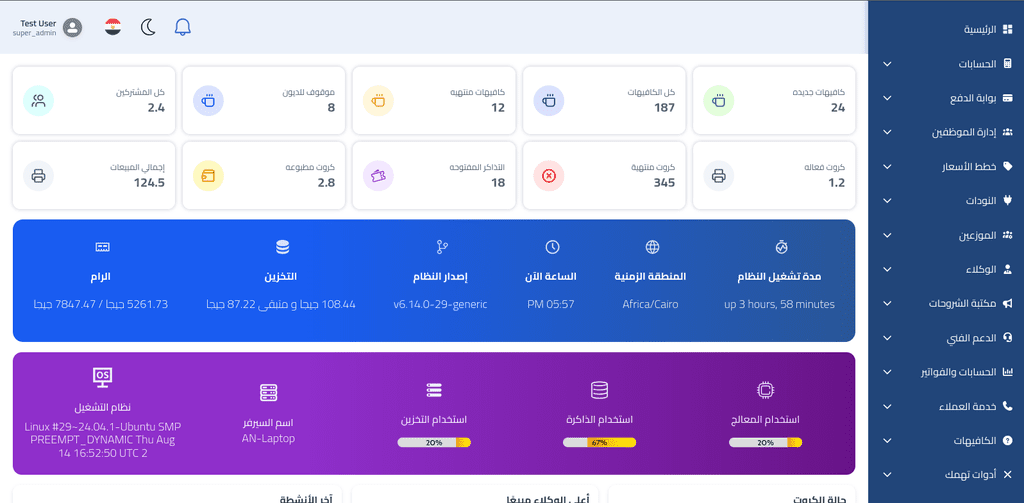This screenshot has height=503, width=1024.
Task: Click the printer icon on إجمالي المبيعات card
Action: (x=39, y=176)
